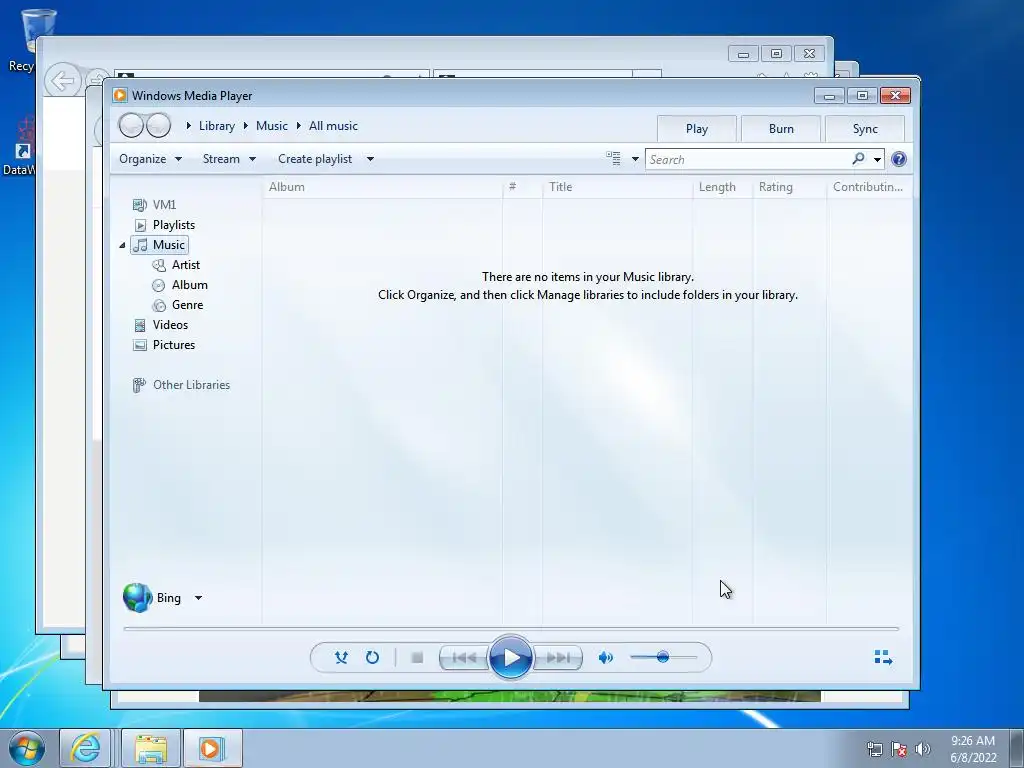Mute the volume speaker icon
The height and width of the screenshot is (768, 1024).
pyautogui.click(x=605, y=658)
